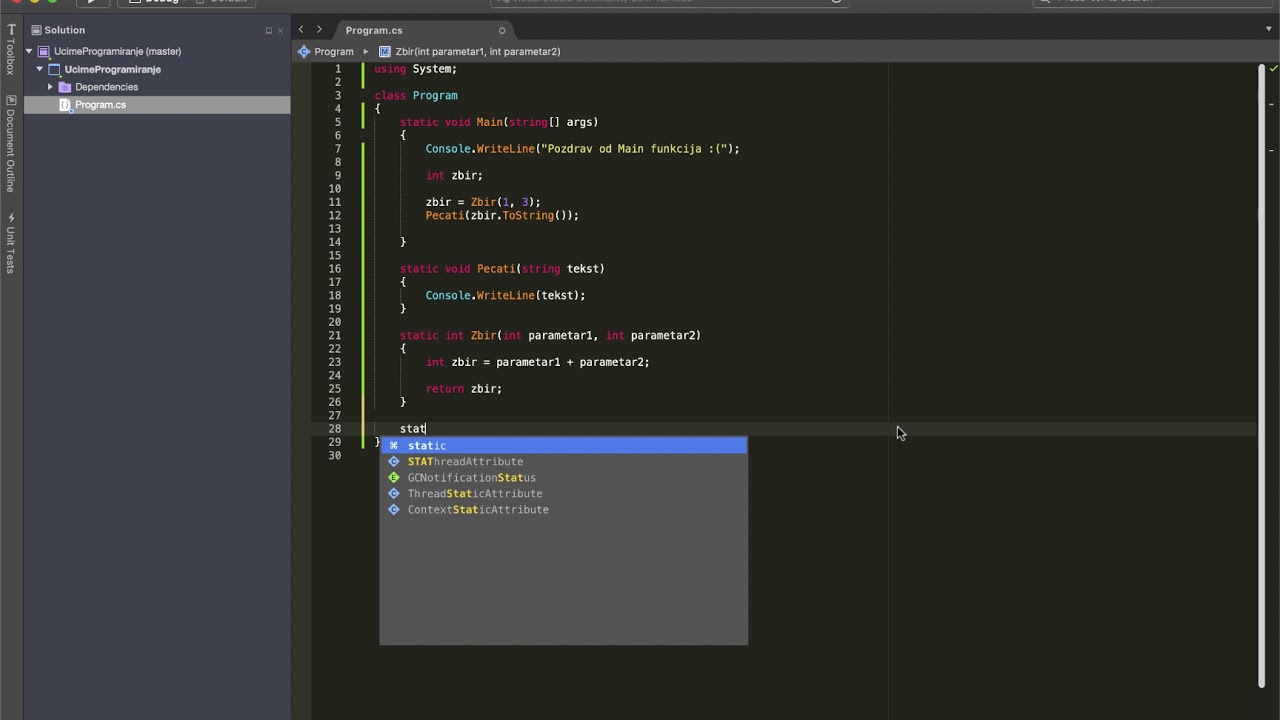Click 'Console.WriteLine(tekst);' on line 18

pos(505,295)
